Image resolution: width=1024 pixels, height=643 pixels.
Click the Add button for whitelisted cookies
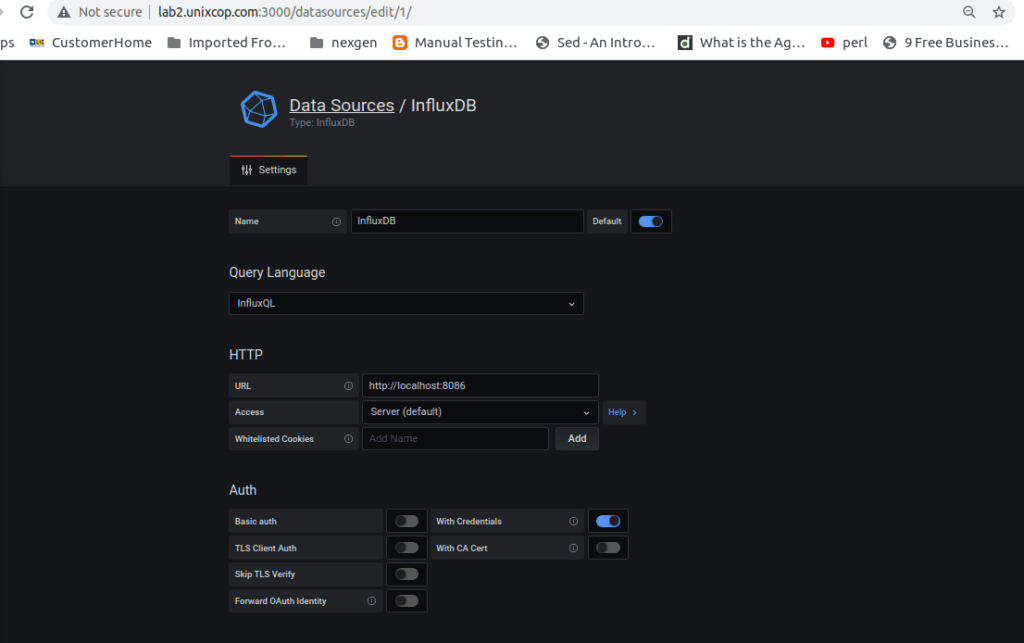[x=577, y=439]
